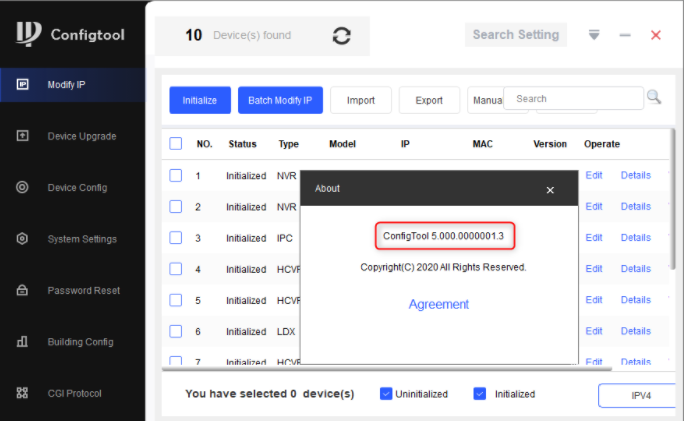Screen dimensions: 684x421
Task: Open the Device Upgrade menu label
Action: point(82,136)
